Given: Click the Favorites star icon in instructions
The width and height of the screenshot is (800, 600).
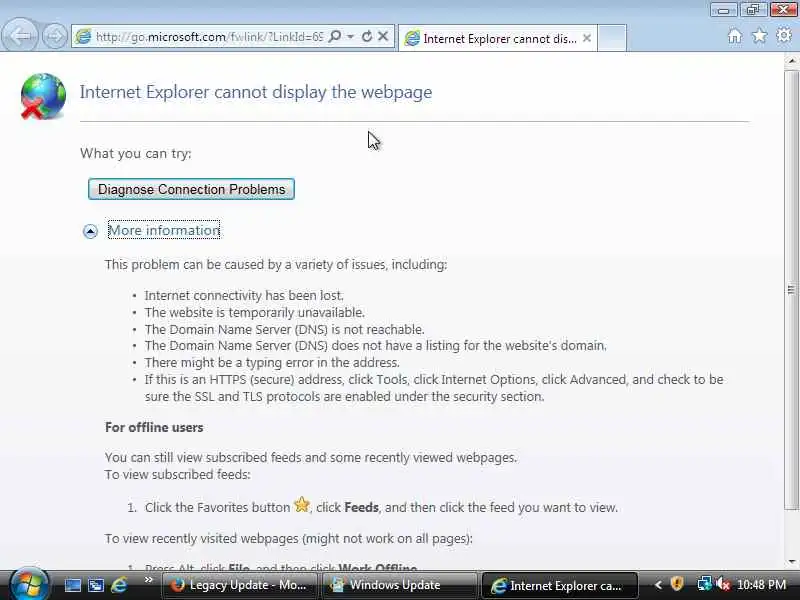Looking at the screenshot, I should click(302, 505).
